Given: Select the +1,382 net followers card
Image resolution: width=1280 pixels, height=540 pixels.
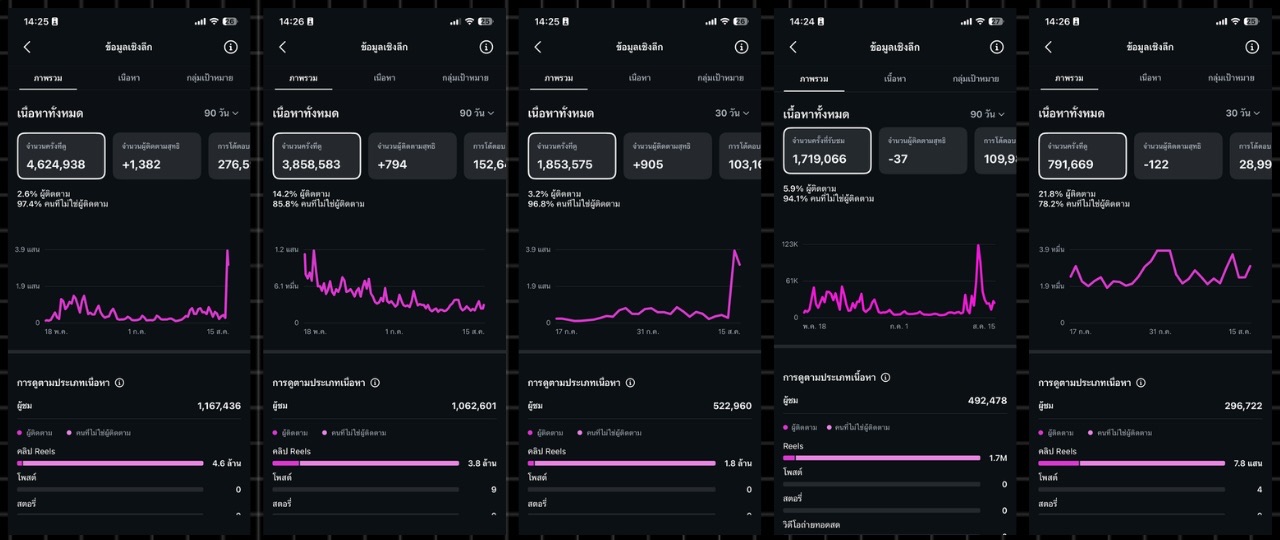Looking at the screenshot, I should pyautogui.click(x=156, y=156).
